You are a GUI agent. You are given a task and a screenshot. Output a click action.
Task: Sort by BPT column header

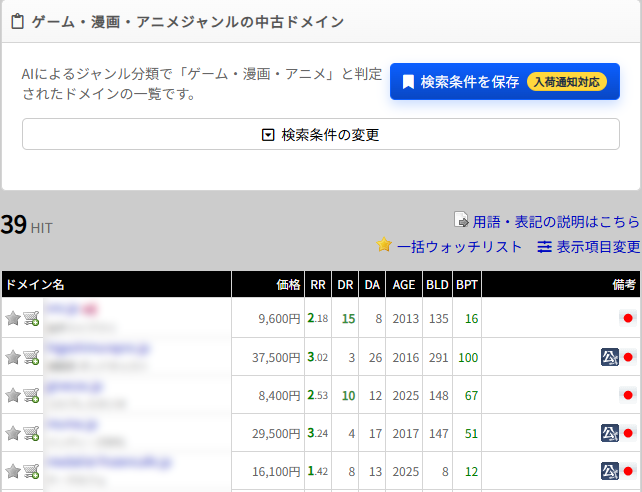point(467,284)
